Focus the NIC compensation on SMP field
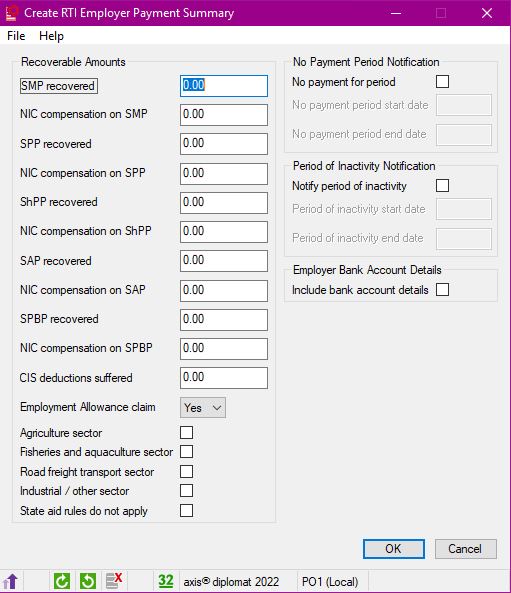Viewport: 511px width, 593px height. click(x=224, y=115)
